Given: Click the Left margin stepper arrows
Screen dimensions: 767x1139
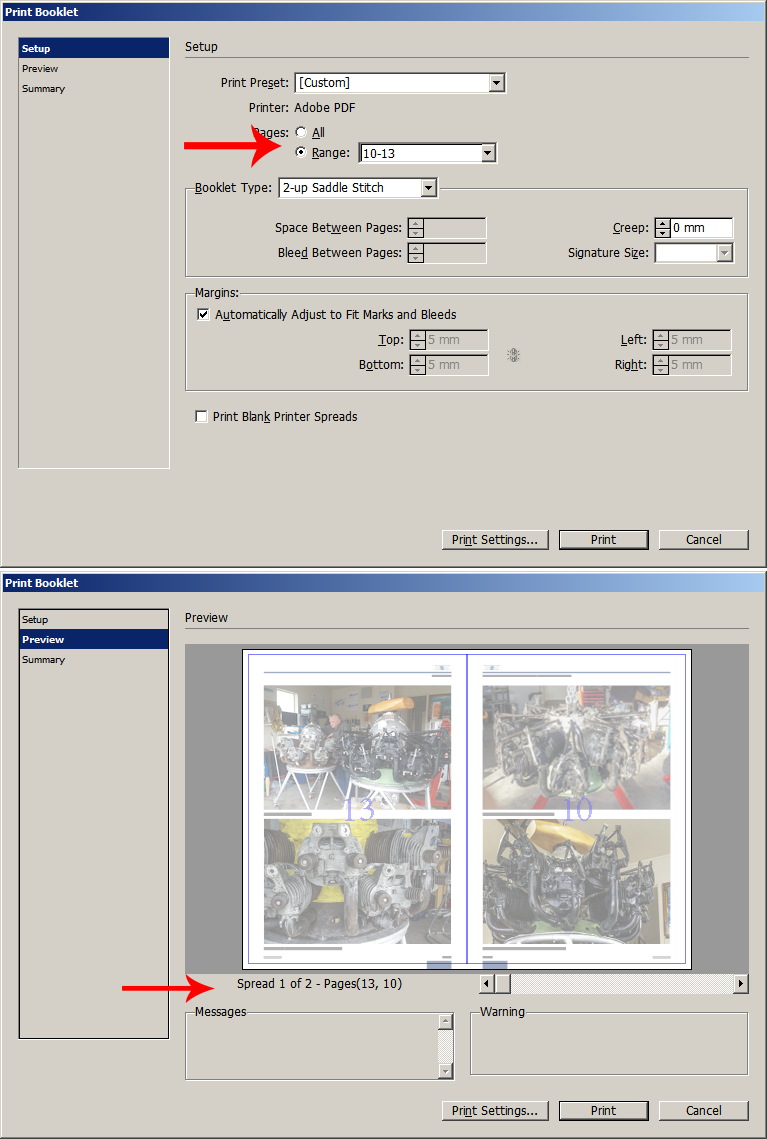Looking at the screenshot, I should (661, 340).
